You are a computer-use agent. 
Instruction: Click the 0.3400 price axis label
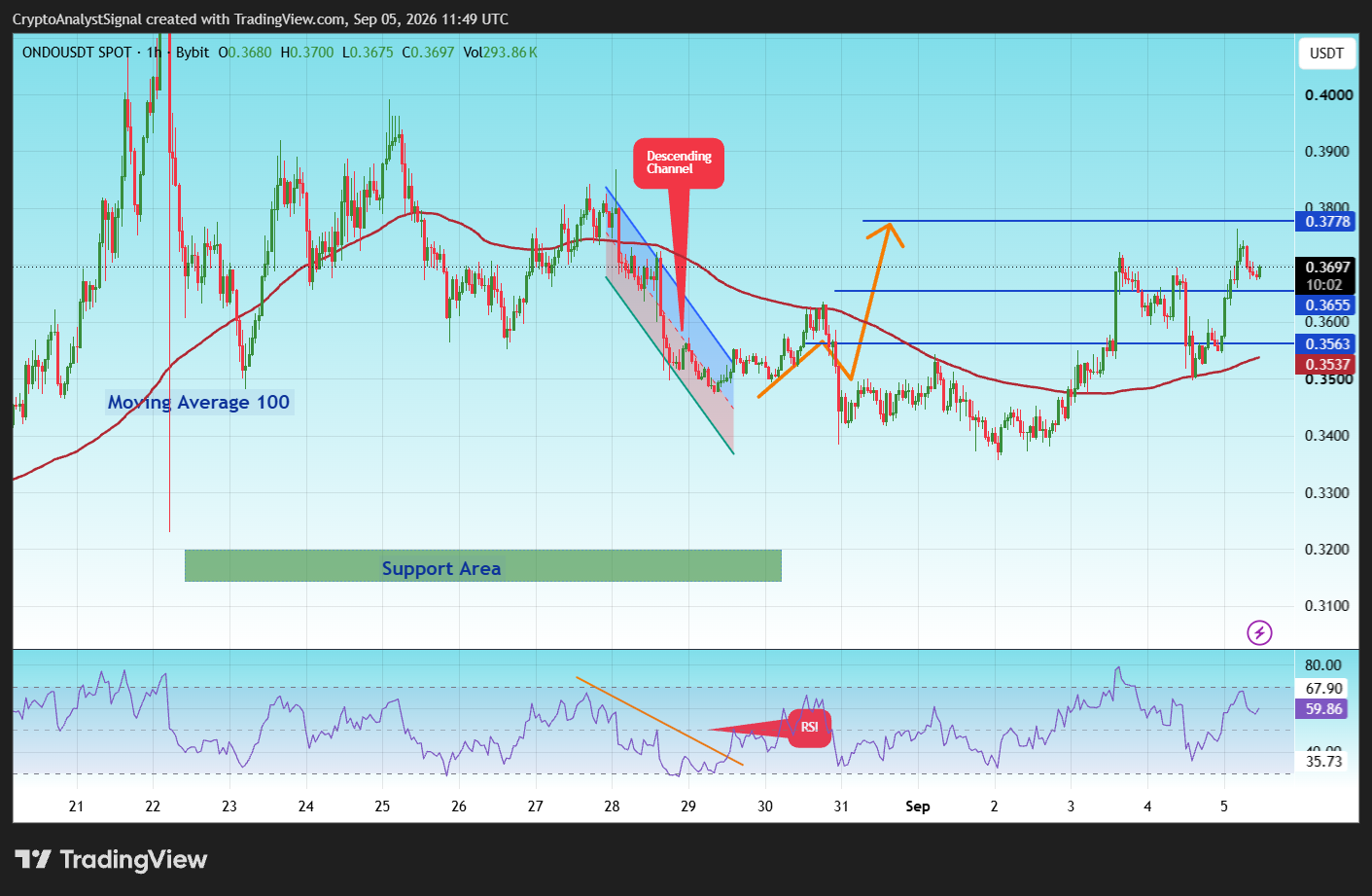(1328, 436)
